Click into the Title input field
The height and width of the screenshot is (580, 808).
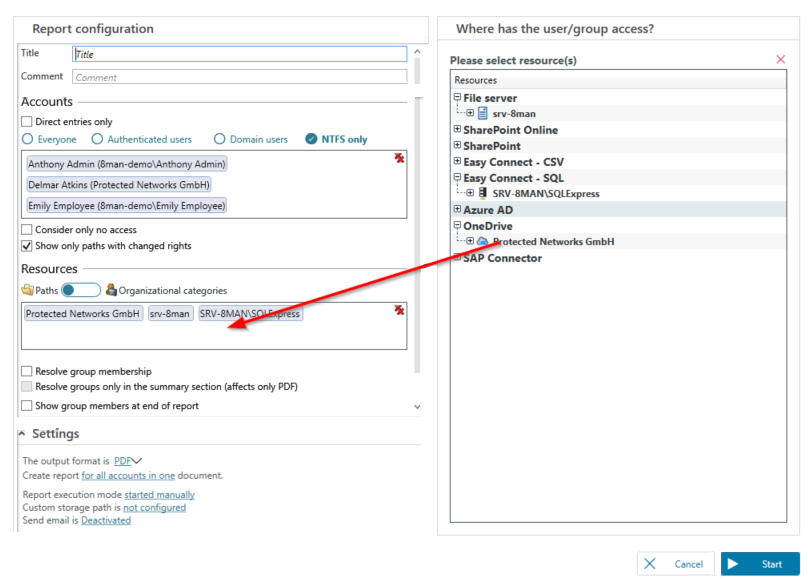[x=240, y=55]
